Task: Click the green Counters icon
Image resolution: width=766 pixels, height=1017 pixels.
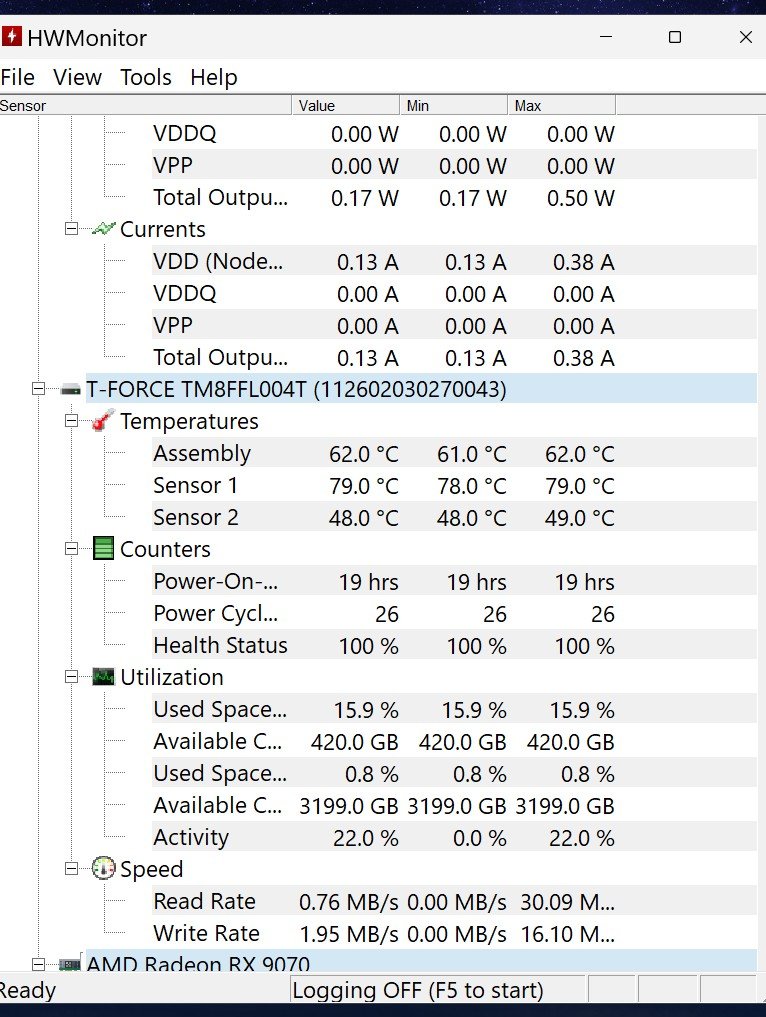Action: click(x=103, y=549)
